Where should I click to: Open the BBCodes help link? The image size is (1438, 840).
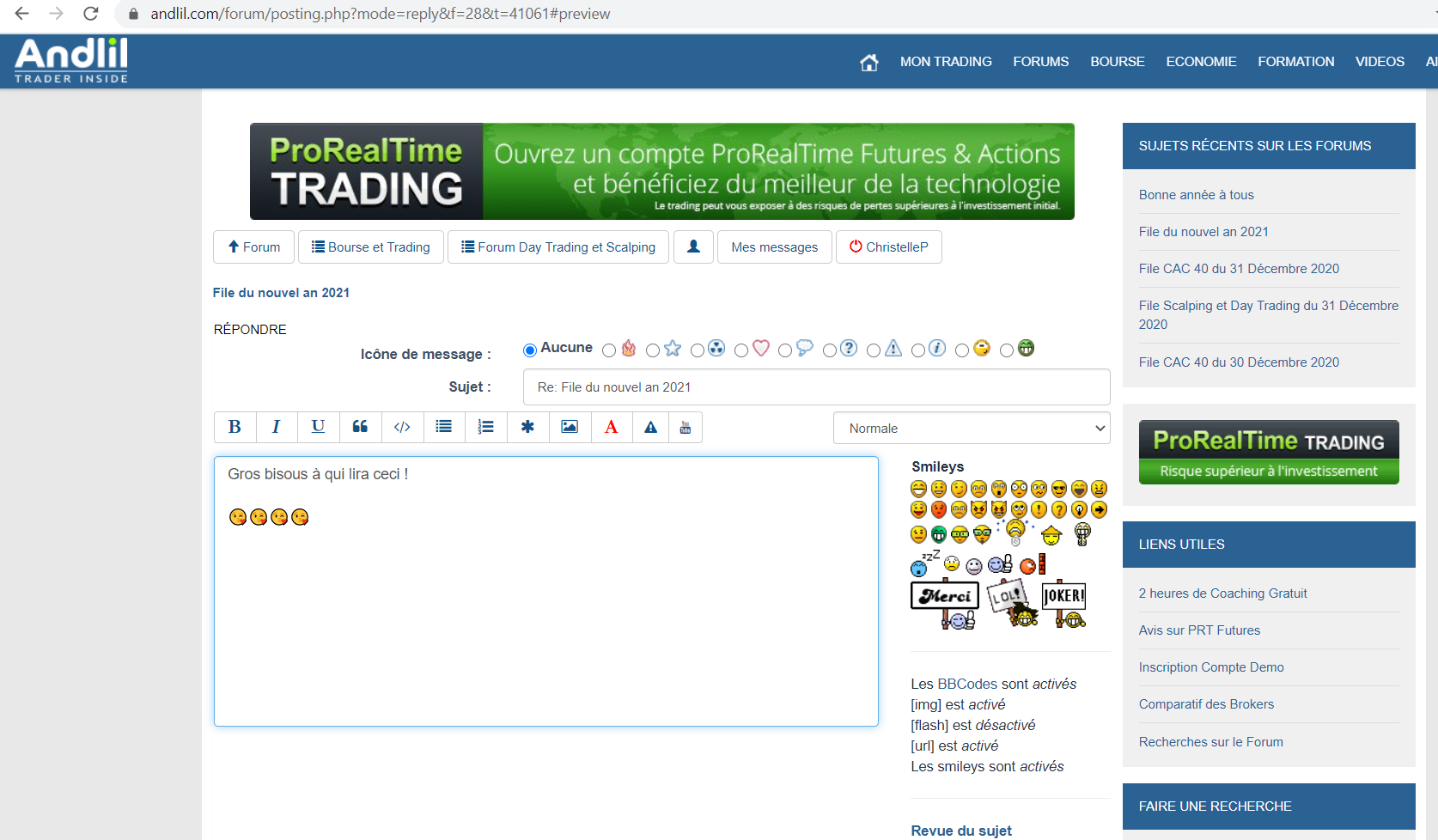click(967, 684)
